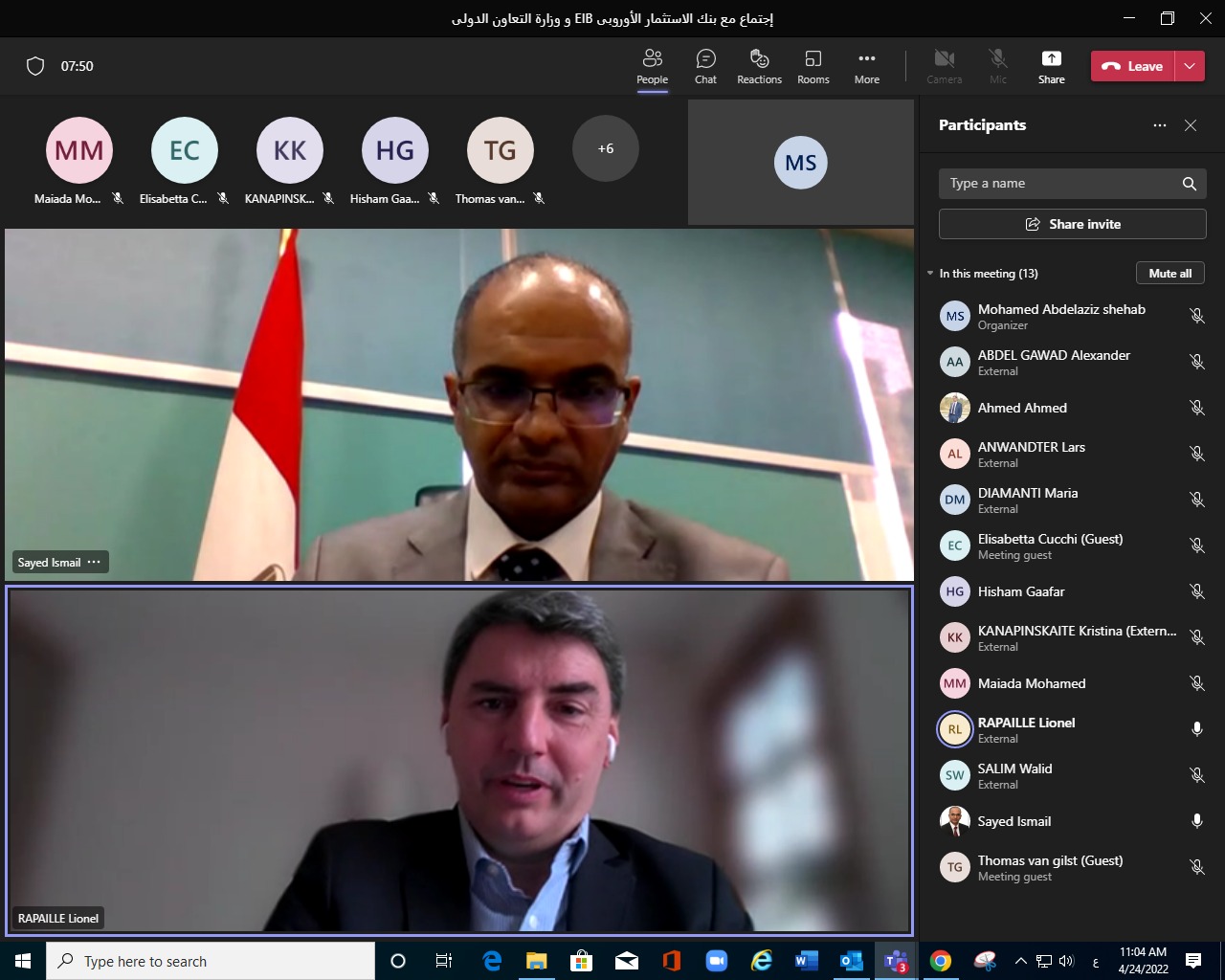Image resolution: width=1225 pixels, height=980 pixels.
Task: Mute RAPAILLE Lionel's microphone
Action: coord(1196,729)
